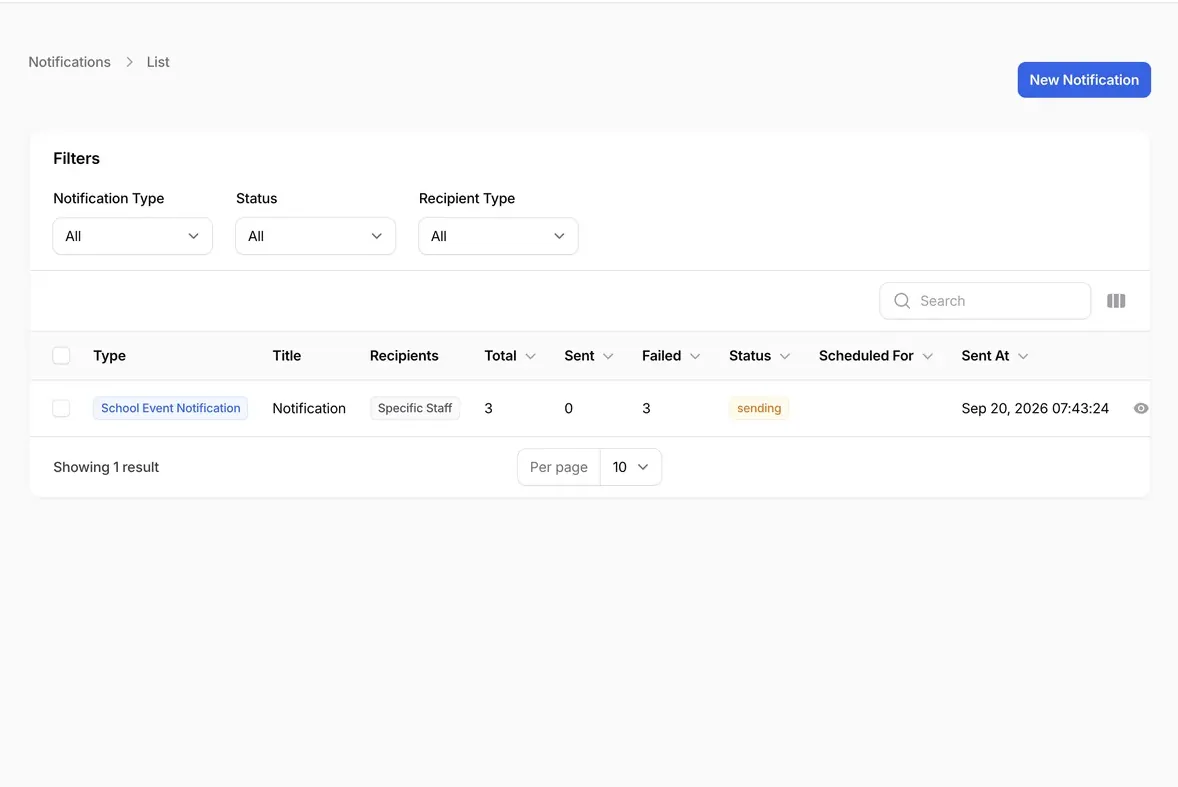The height and width of the screenshot is (787, 1178).
Task: Tick the School Event Notification row checkbox
Action: (x=62, y=409)
